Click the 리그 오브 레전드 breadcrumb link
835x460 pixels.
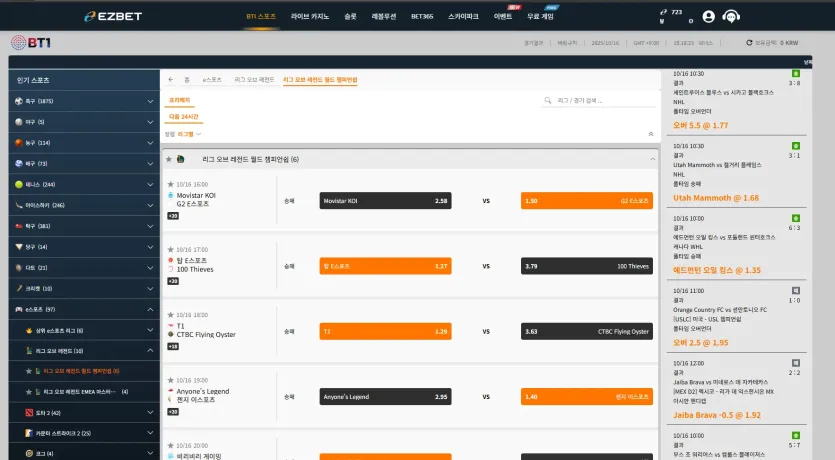[255, 79]
